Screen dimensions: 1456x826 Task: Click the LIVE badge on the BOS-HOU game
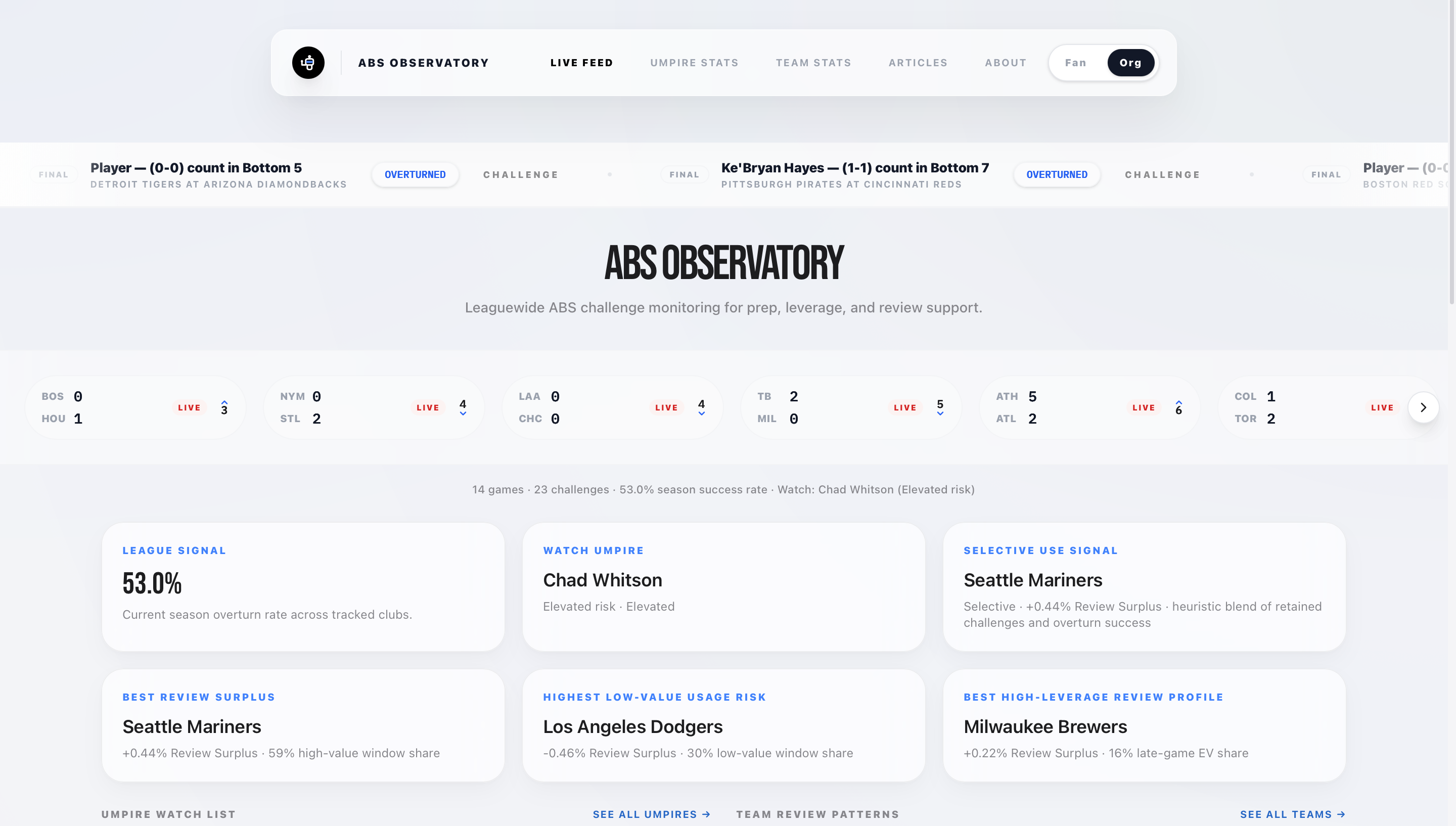coord(189,407)
